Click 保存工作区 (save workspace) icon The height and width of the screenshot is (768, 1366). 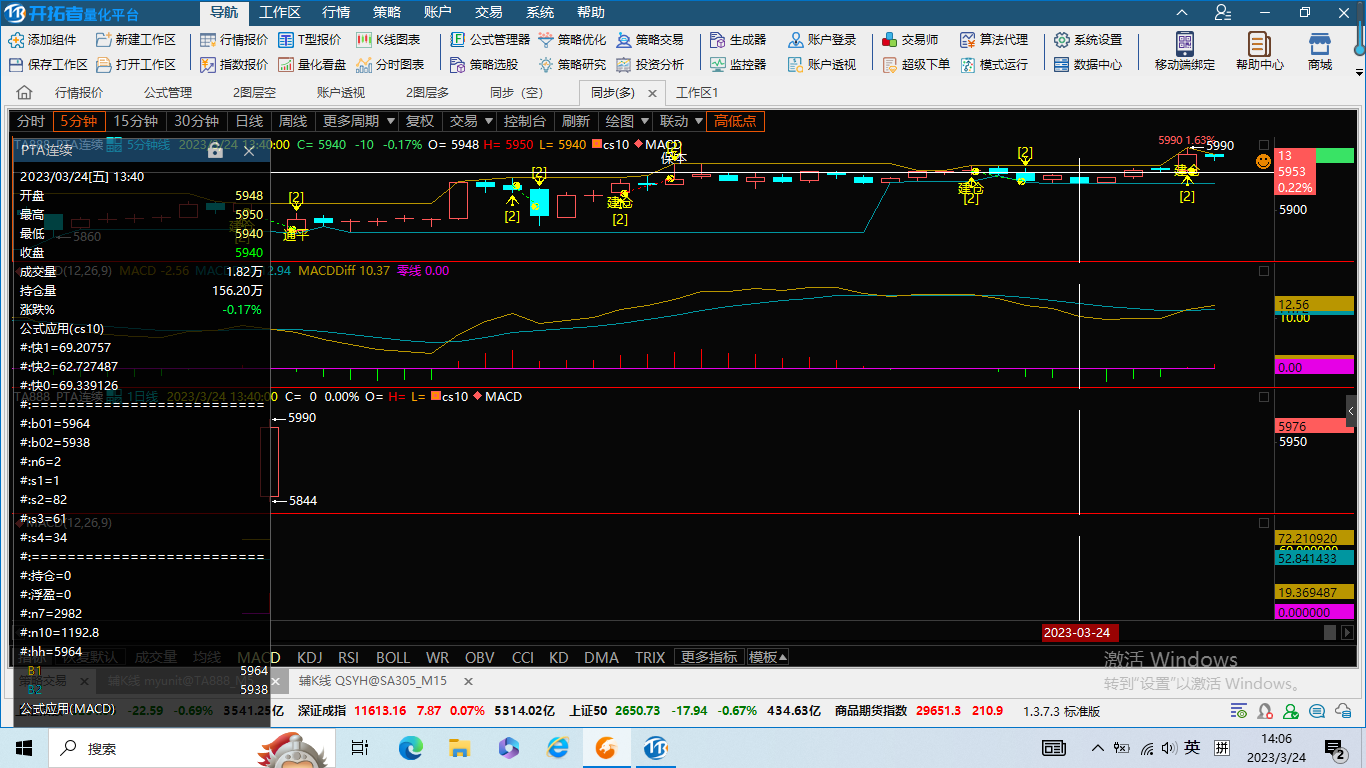click(x=16, y=64)
